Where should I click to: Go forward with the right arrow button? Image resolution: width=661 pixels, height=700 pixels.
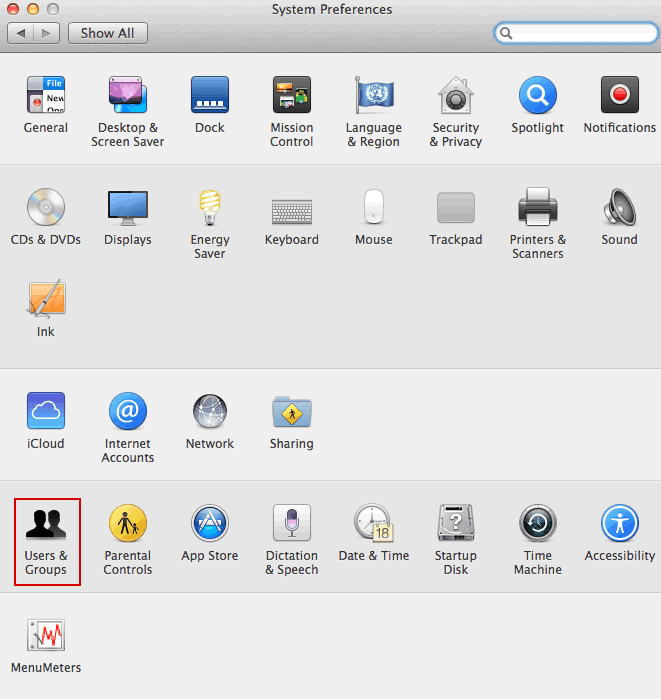[x=46, y=33]
